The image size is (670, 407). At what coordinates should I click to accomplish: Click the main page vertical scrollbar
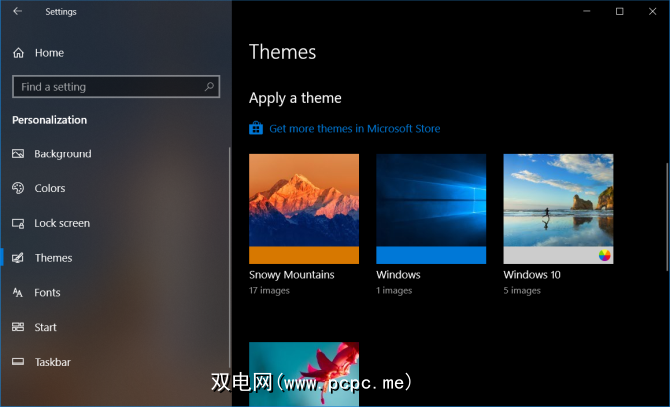(667, 217)
